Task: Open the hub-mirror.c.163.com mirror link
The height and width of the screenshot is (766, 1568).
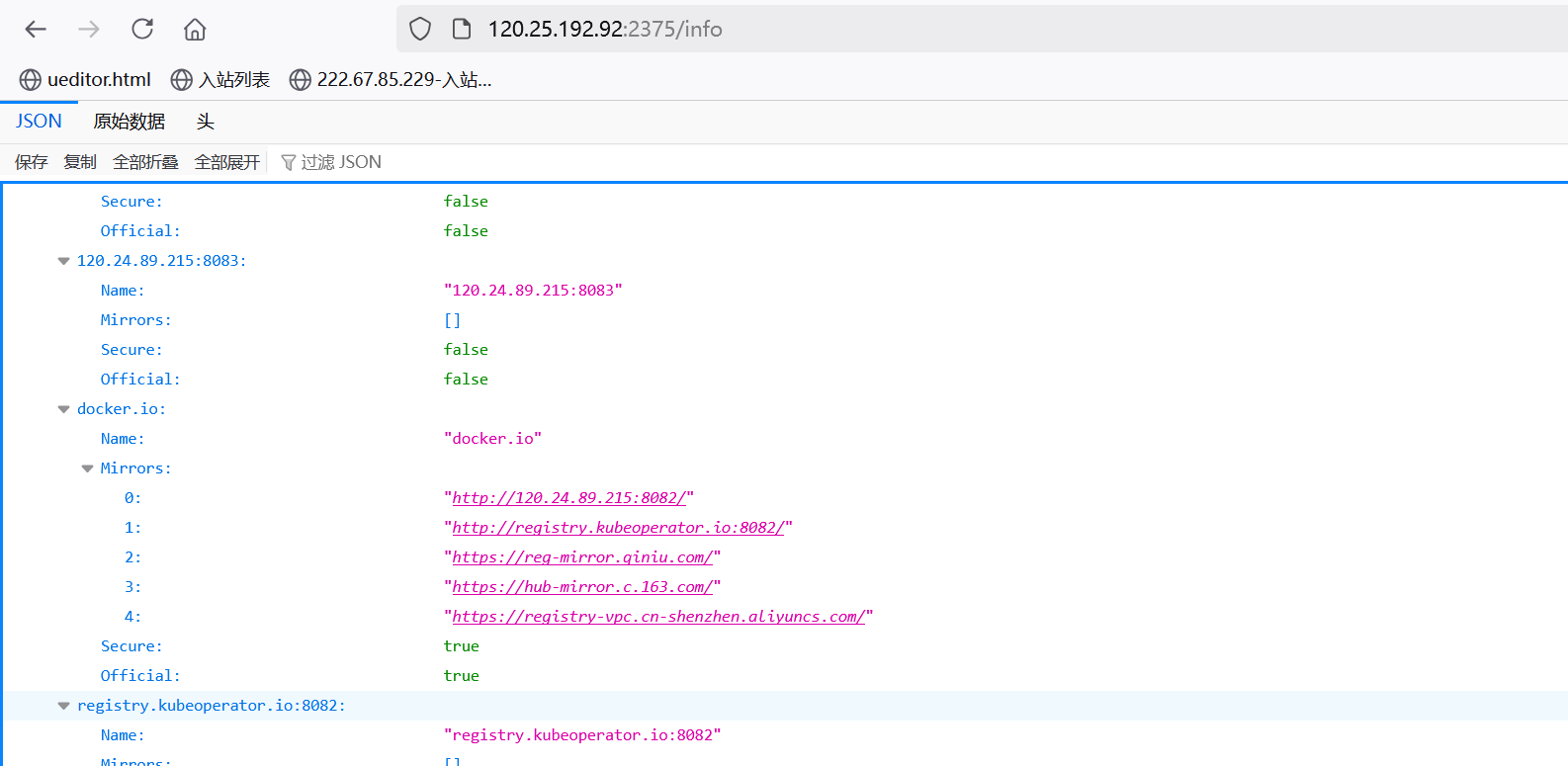Action: pos(581,587)
